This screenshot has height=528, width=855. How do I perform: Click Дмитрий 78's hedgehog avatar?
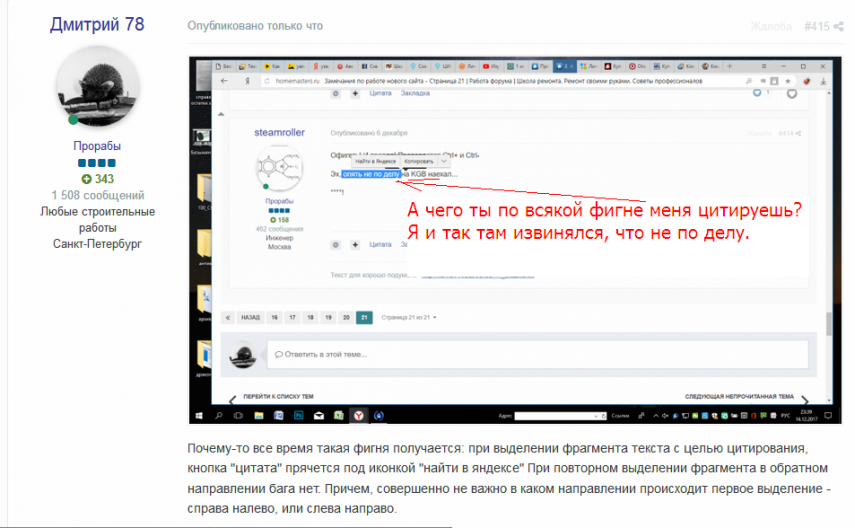pos(98,86)
